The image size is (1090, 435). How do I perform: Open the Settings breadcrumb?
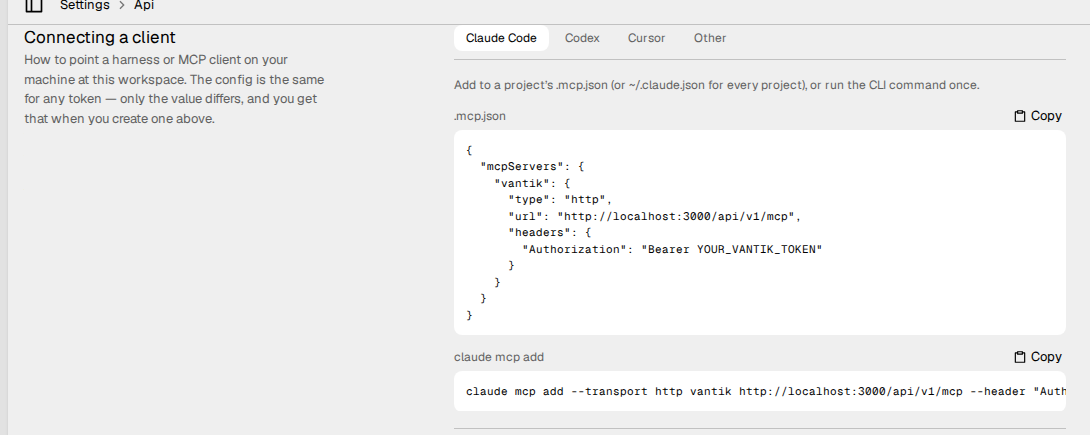coord(85,6)
